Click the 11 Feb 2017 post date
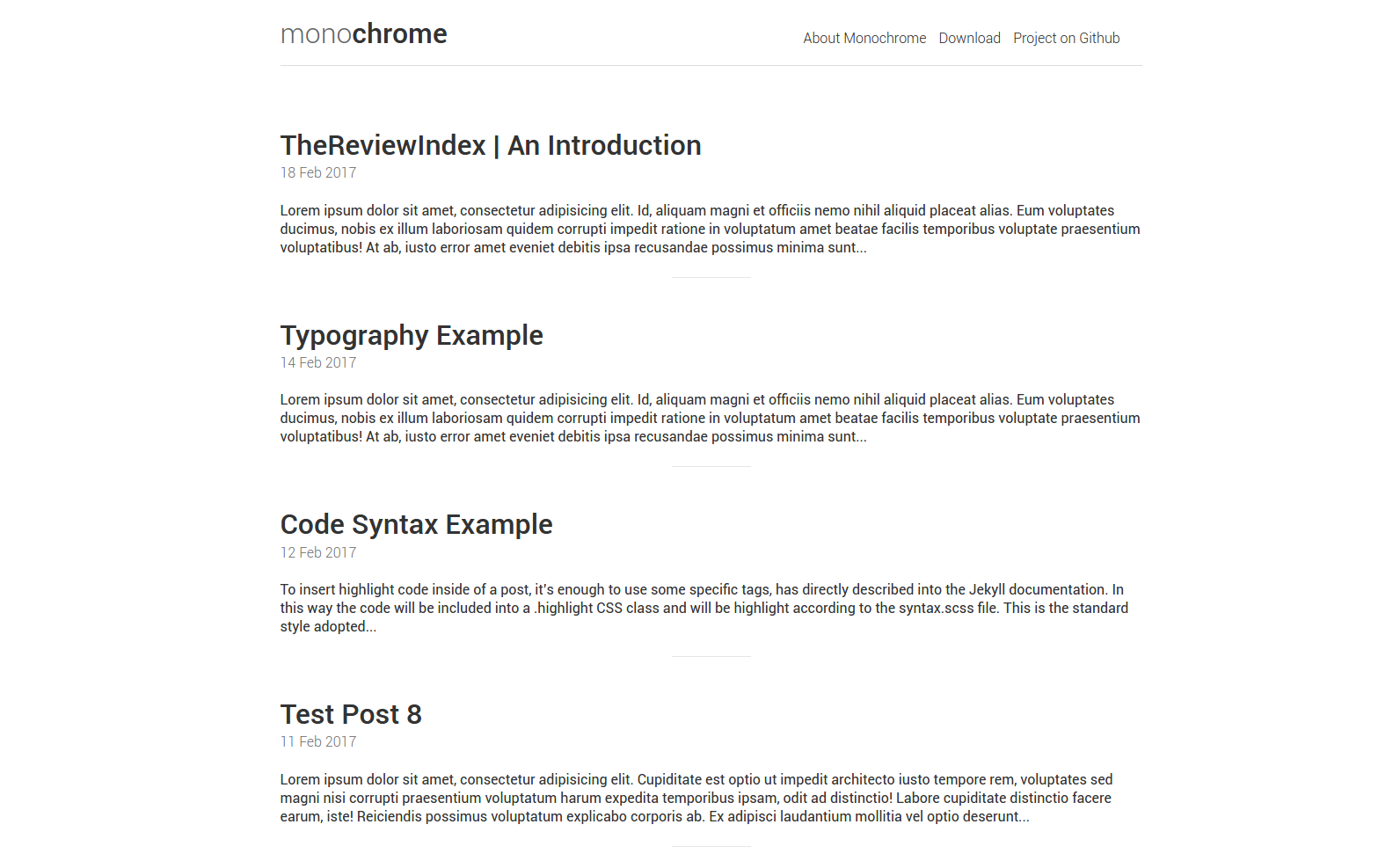This screenshot has height=861, width=1400. 318,742
